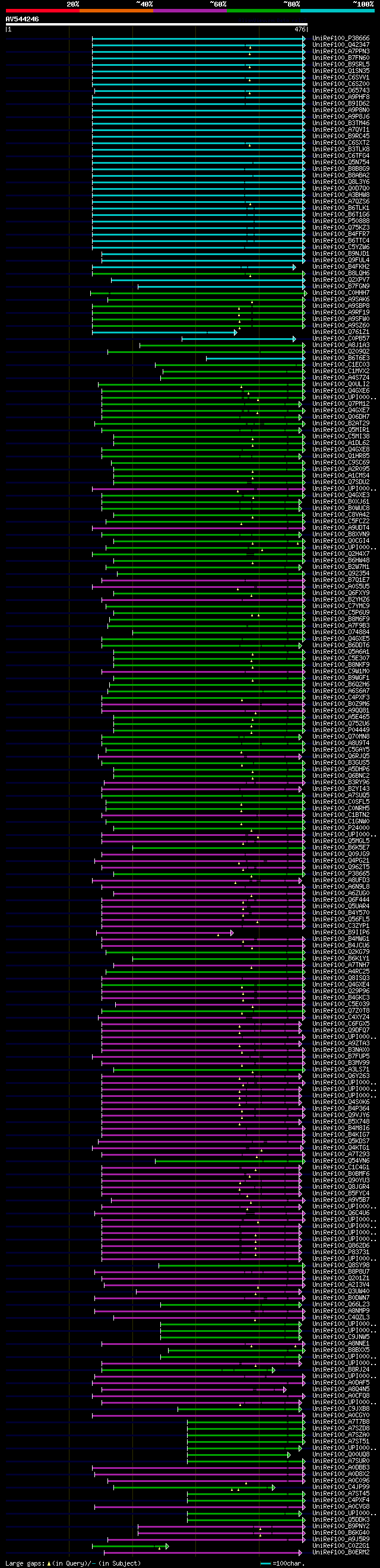This screenshot has height=1568, width=380.
Task: Select the UniRef100_C6SXT2 label
Action: 341,143
